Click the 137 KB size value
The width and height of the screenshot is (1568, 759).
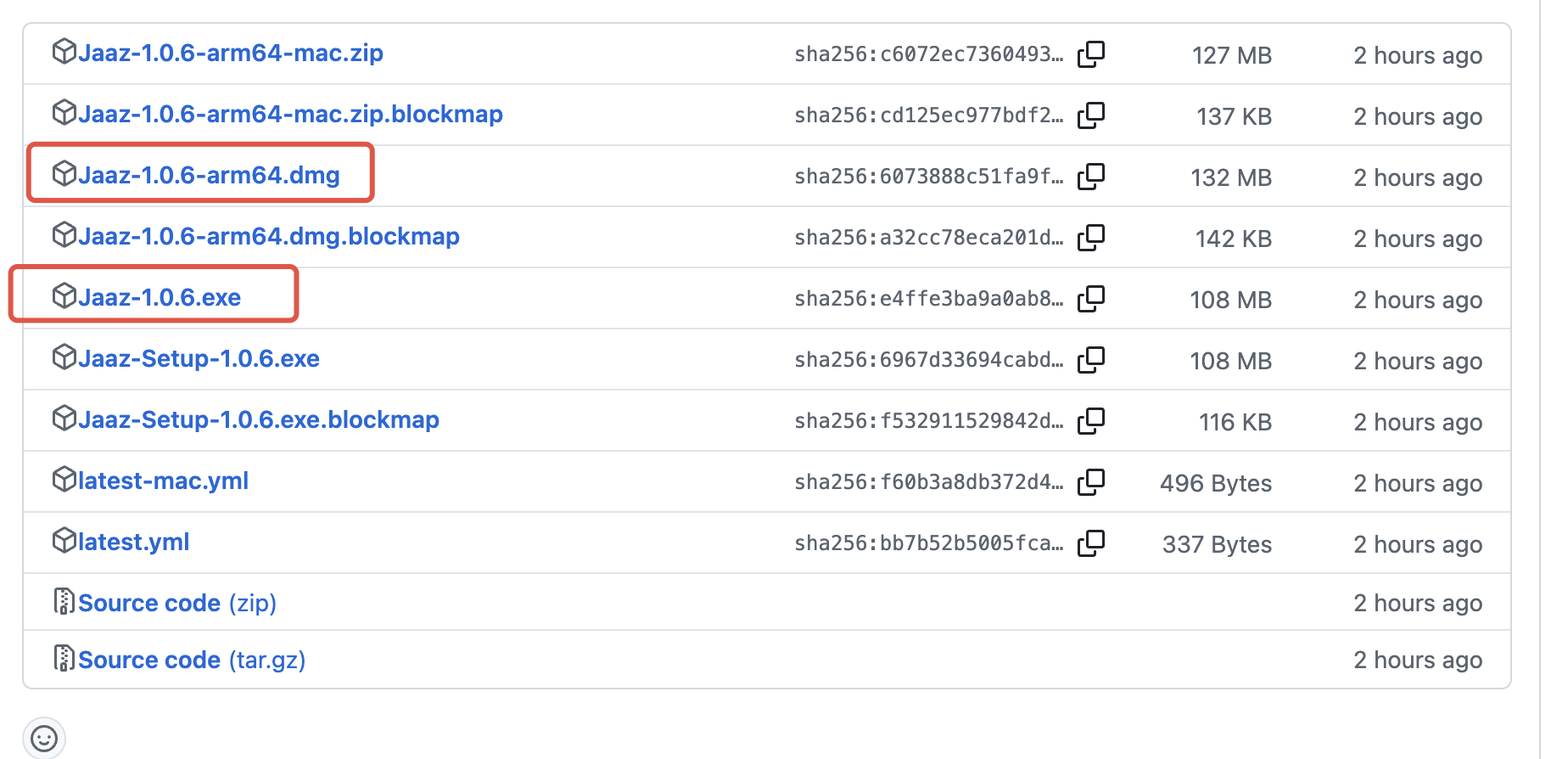(1234, 116)
